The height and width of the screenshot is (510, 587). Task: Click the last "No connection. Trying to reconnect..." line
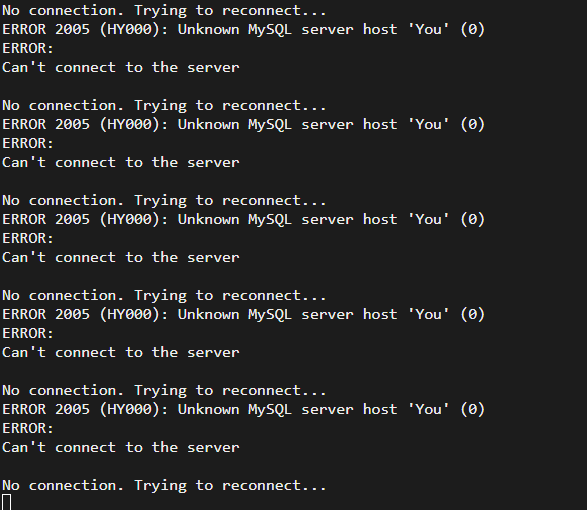(164, 486)
